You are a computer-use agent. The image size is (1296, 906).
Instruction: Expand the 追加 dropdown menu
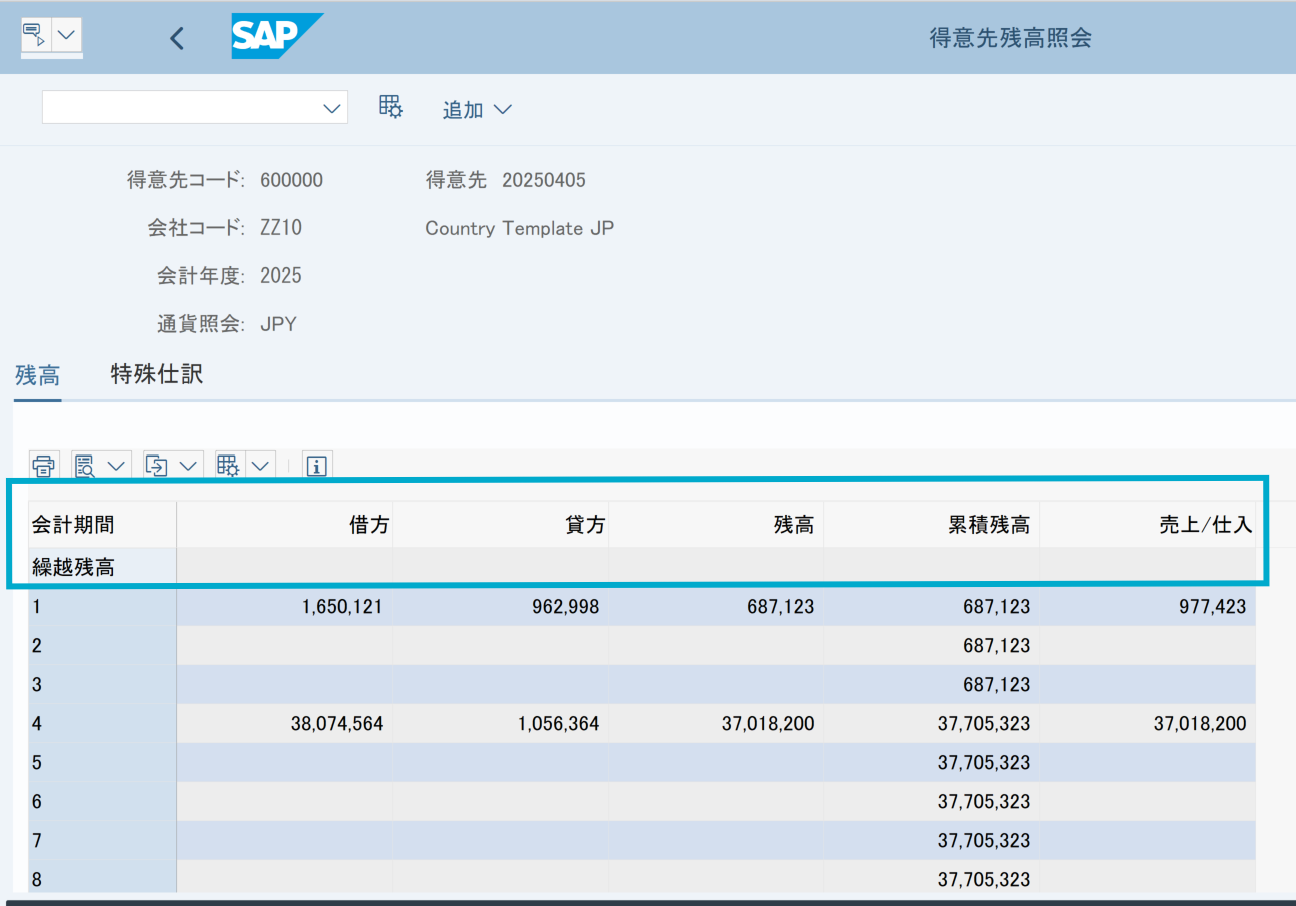477,110
